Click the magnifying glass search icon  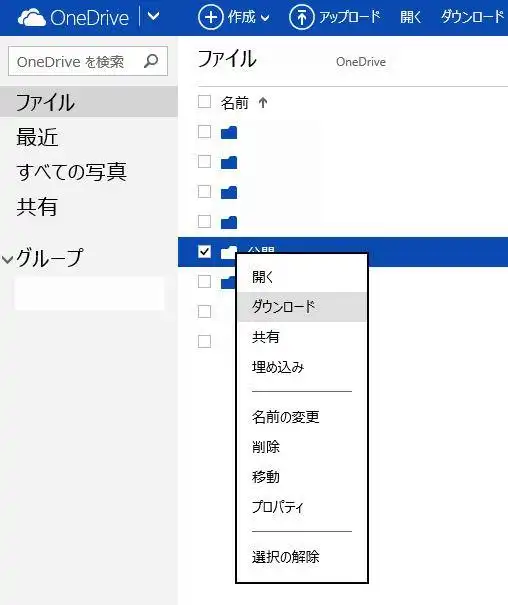coord(151,61)
